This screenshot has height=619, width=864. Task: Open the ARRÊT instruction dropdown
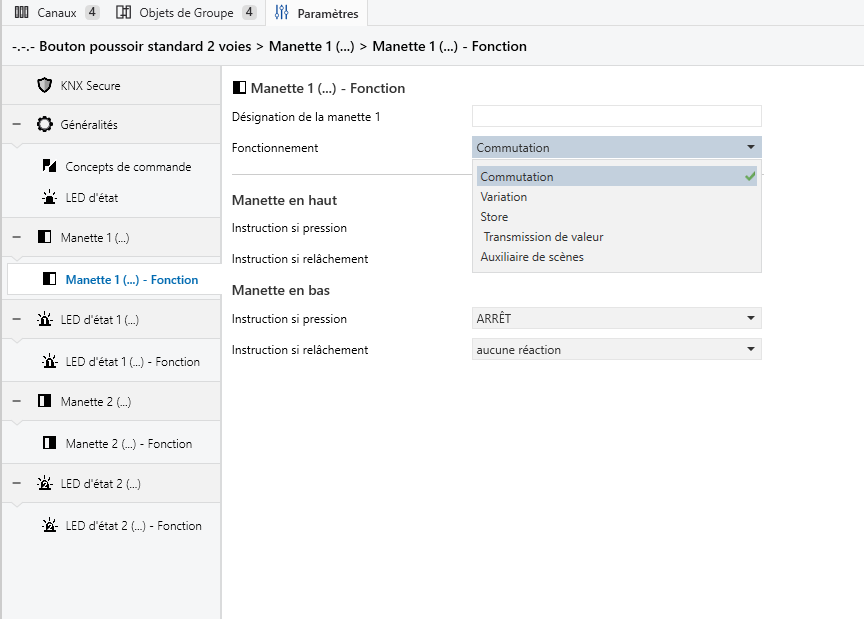point(616,319)
